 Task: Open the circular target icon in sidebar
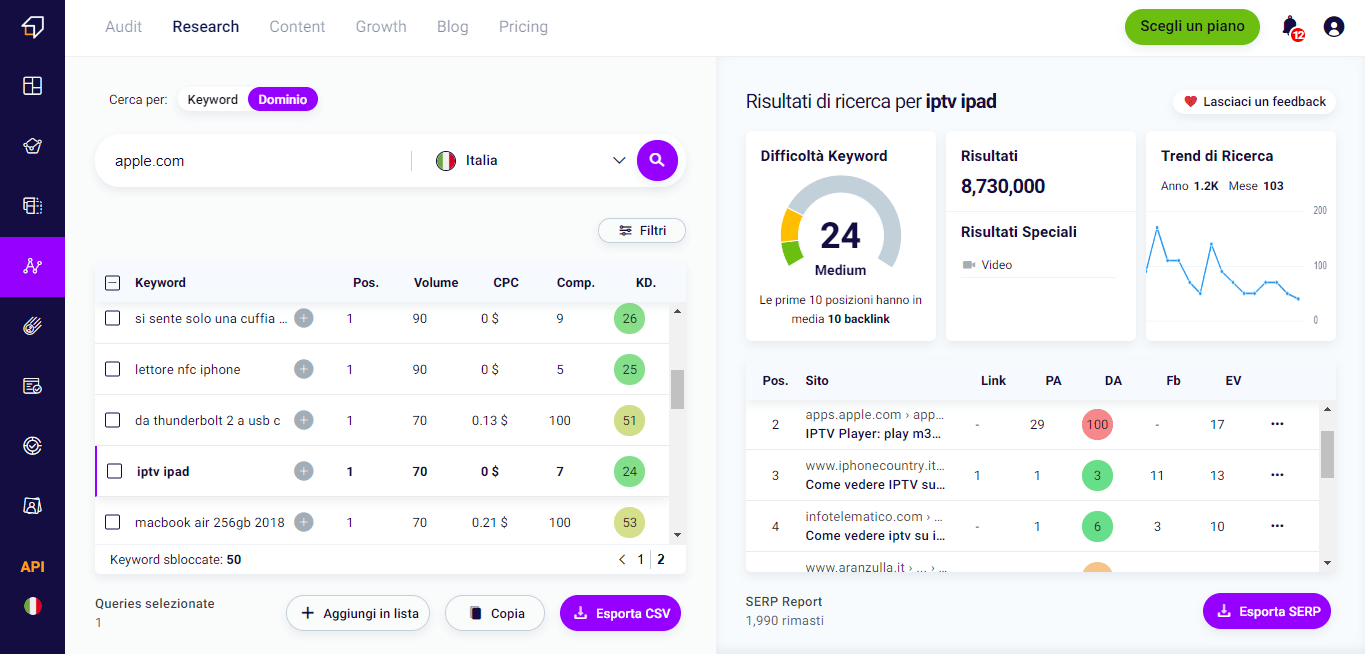pyautogui.click(x=32, y=446)
